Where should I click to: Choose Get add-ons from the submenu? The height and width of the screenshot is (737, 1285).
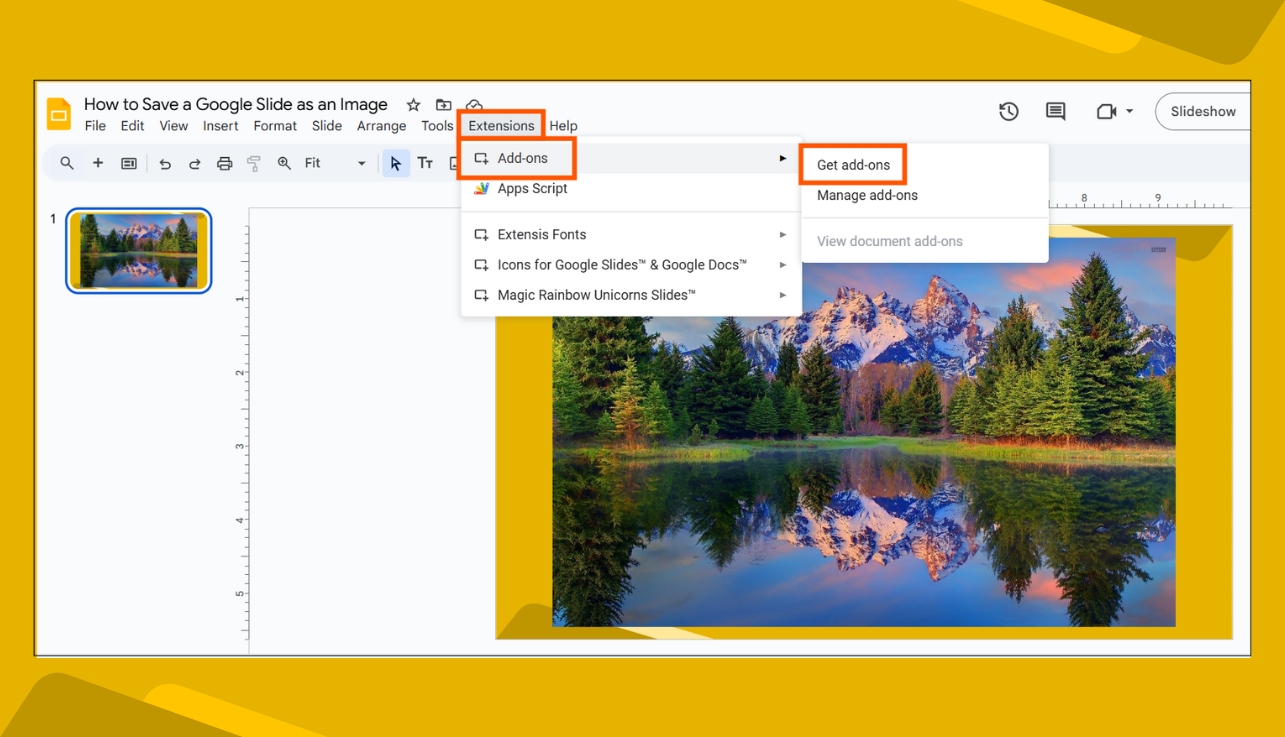point(852,163)
